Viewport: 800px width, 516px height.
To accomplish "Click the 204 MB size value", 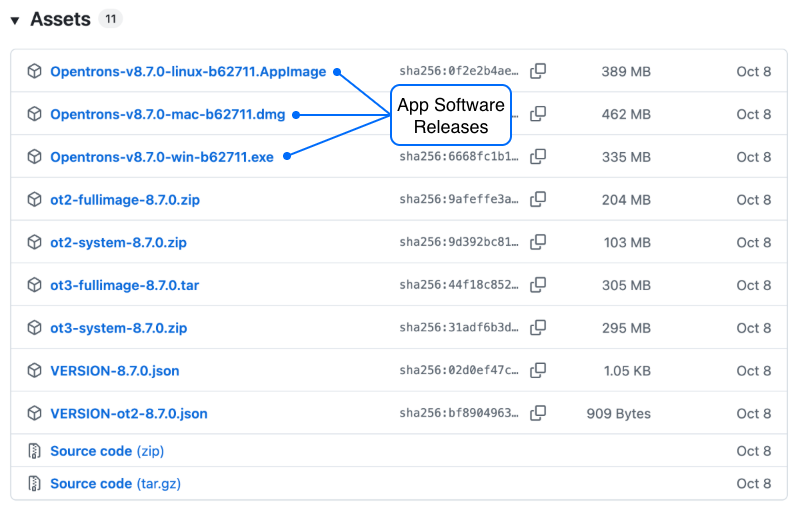I will pyautogui.click(x=626, y=200).
